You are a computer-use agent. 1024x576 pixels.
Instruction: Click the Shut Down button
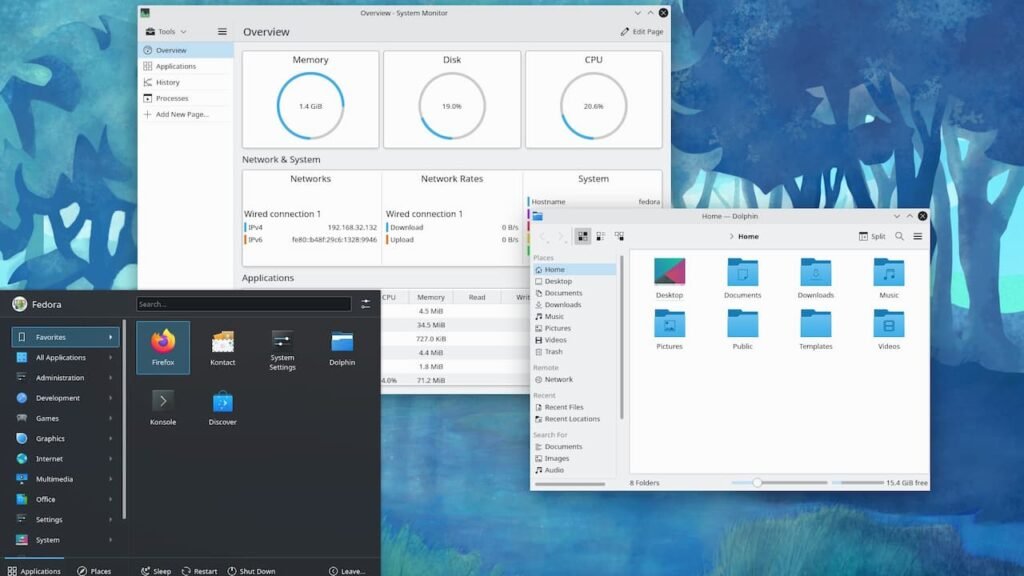(251, 571)
